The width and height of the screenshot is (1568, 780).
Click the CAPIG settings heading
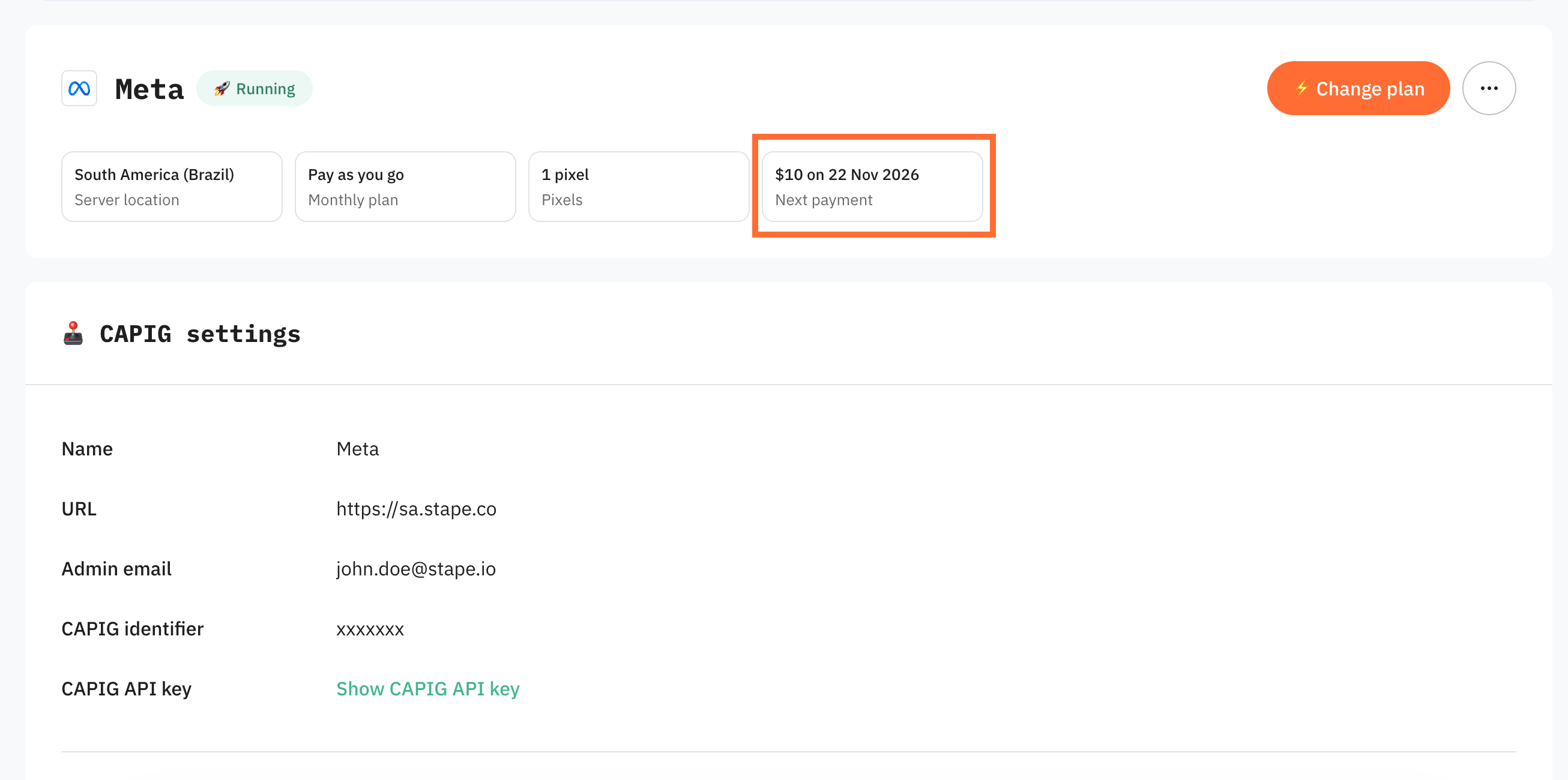coord(200,334)
